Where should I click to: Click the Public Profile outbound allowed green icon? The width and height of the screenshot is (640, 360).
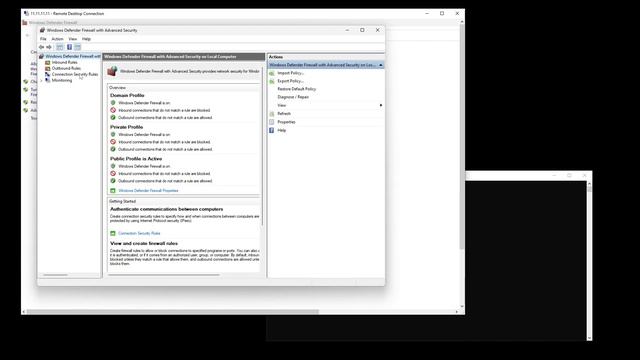[x=113, y=181]
